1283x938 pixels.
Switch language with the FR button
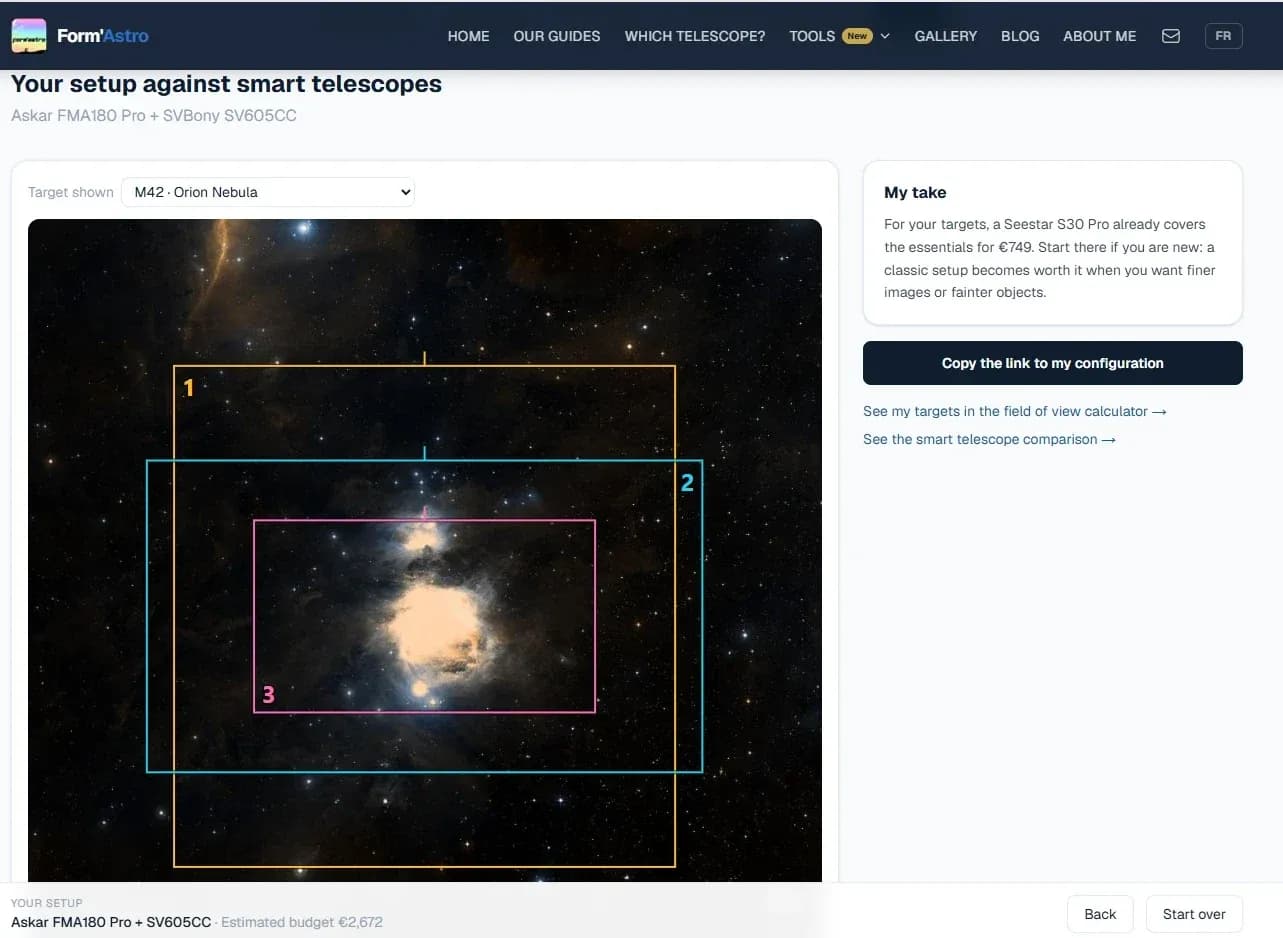(x=1223, y=36)
